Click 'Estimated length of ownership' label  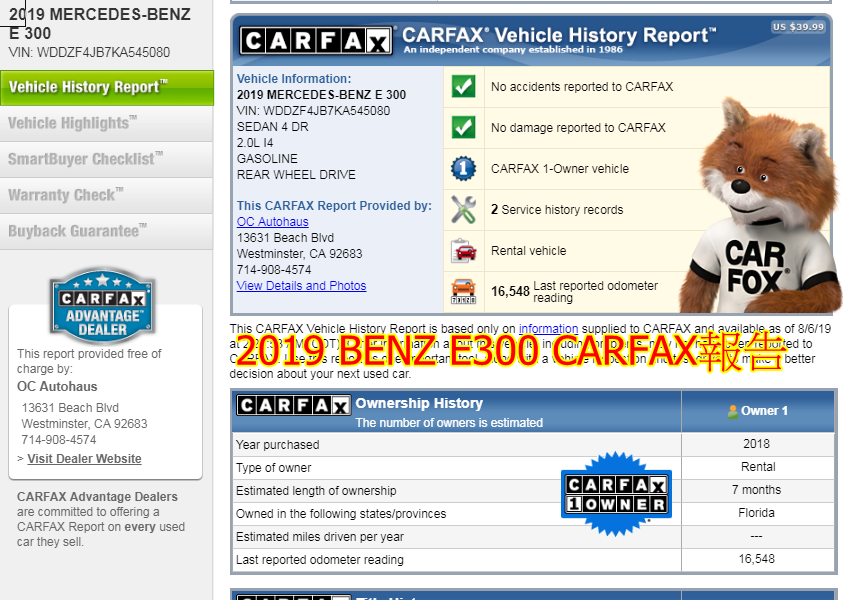point(316,491)
